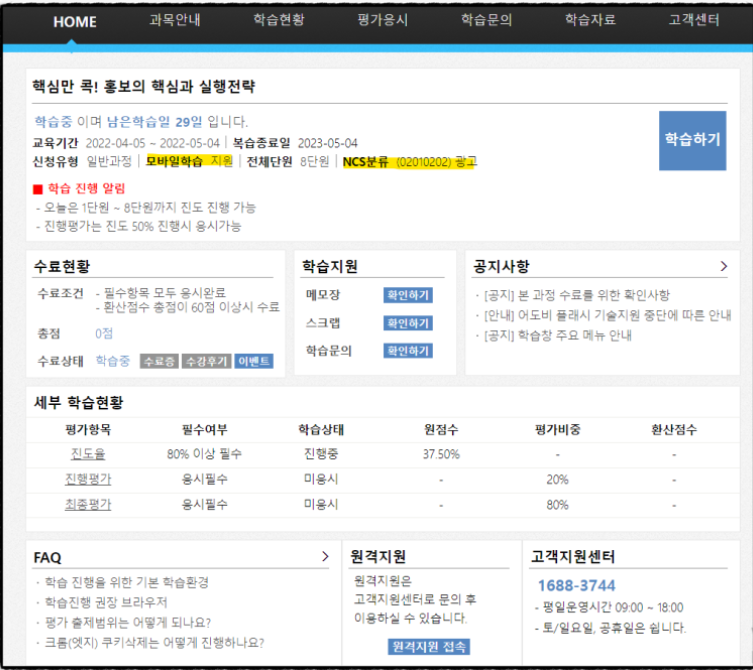Click highlighted 모바일학습 지원 label
Image resolution: width=753 pixels, height=670 pixels.
(189, 161)
